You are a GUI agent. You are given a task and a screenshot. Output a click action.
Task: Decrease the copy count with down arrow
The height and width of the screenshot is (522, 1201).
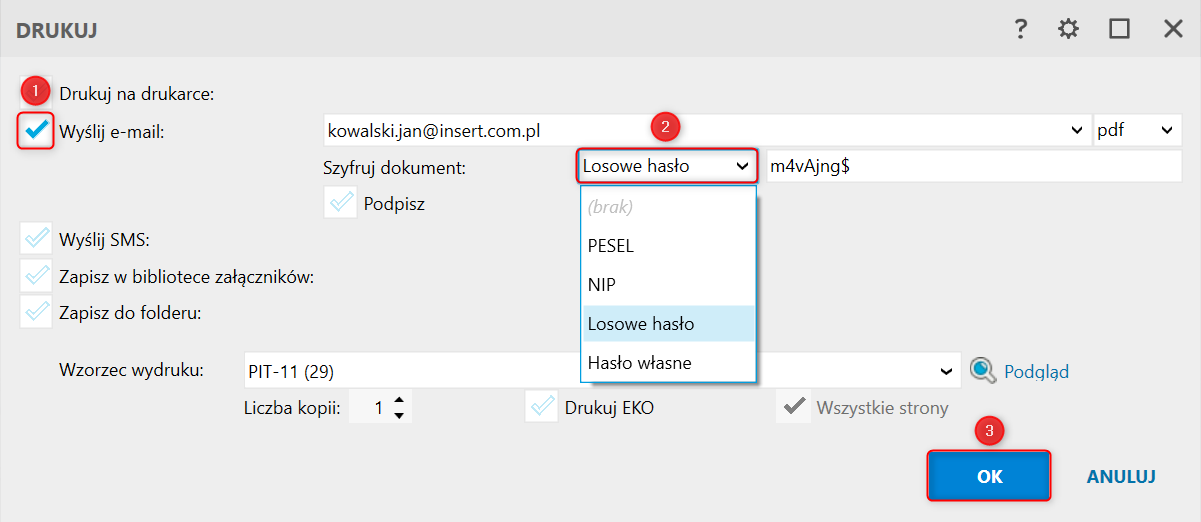399,415
